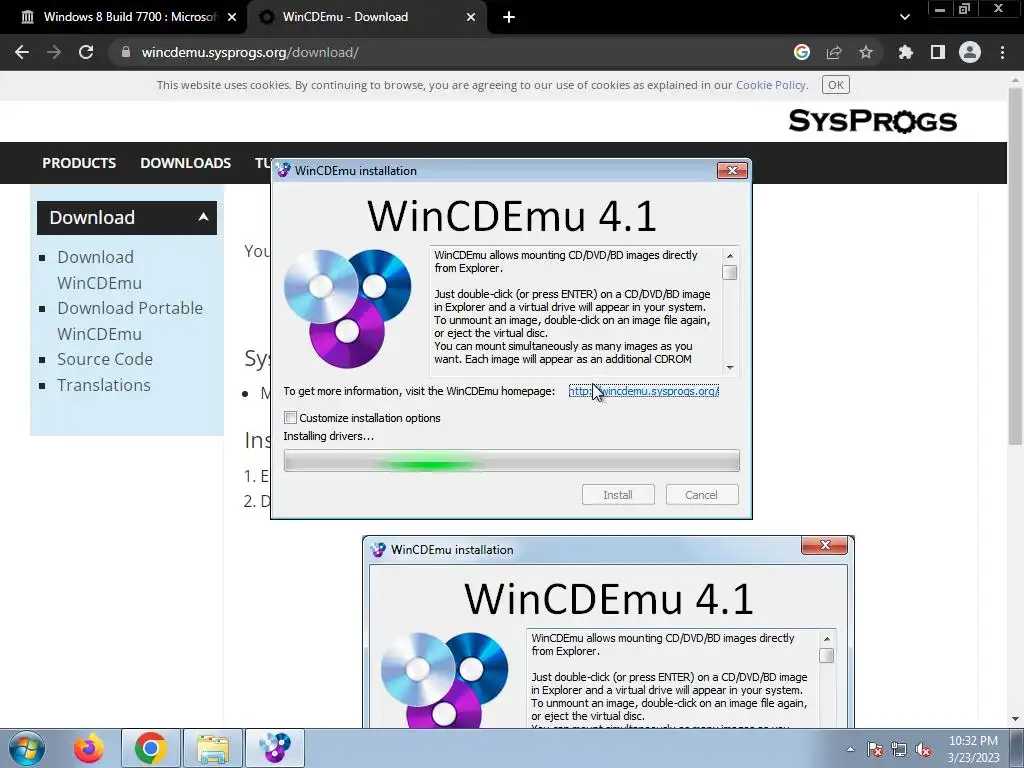Switch to WinCDEmu installer taskbar icon

[275, 748]
